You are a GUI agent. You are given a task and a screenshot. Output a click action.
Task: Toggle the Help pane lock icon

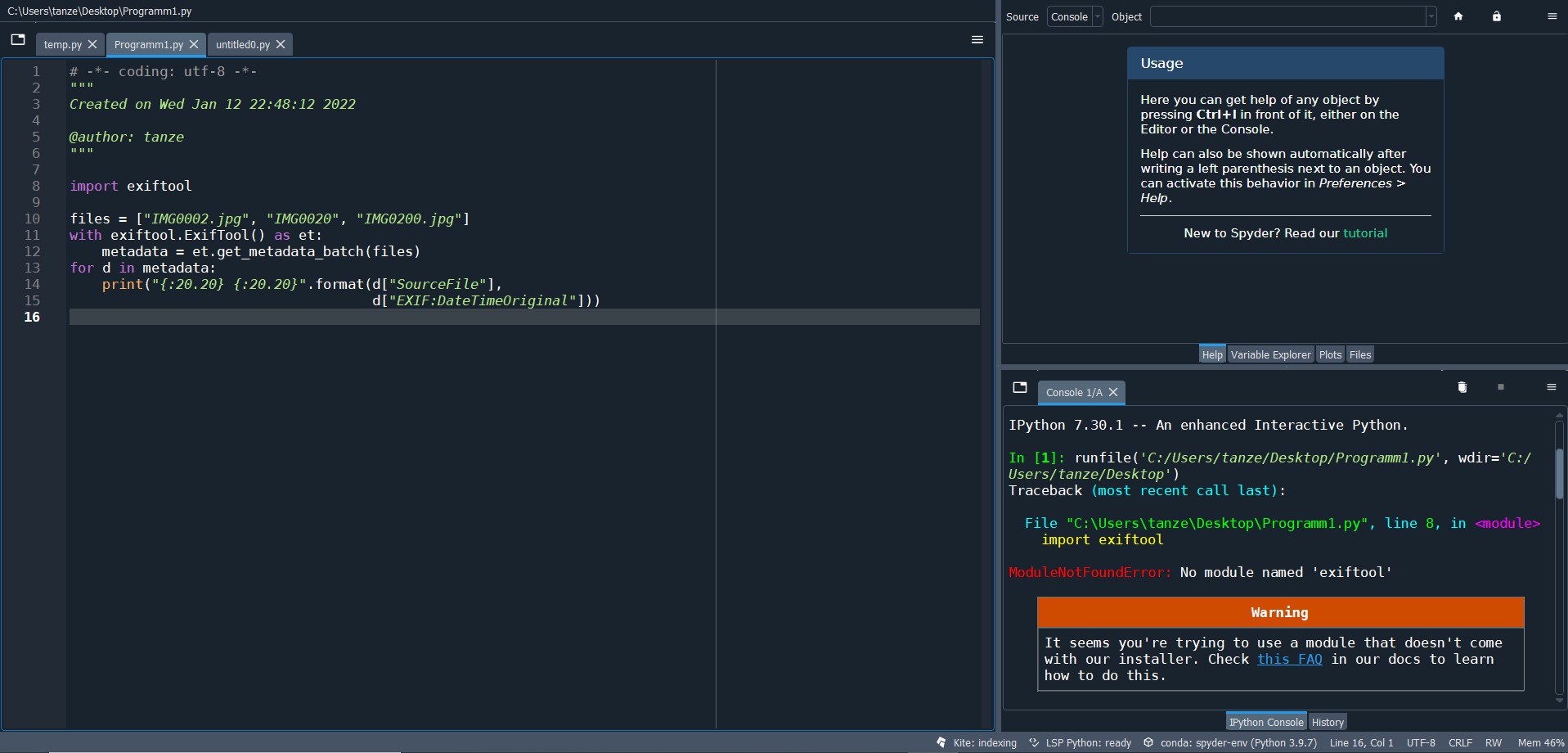tap(1497, 16)
